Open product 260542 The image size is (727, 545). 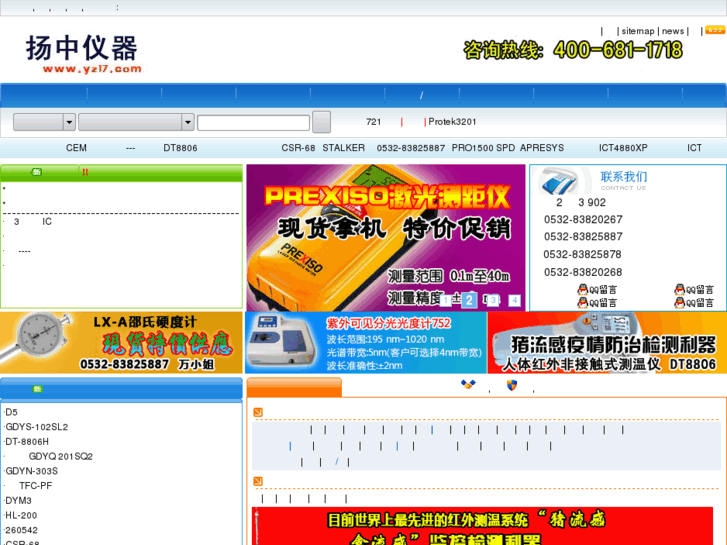coord(21,530)
